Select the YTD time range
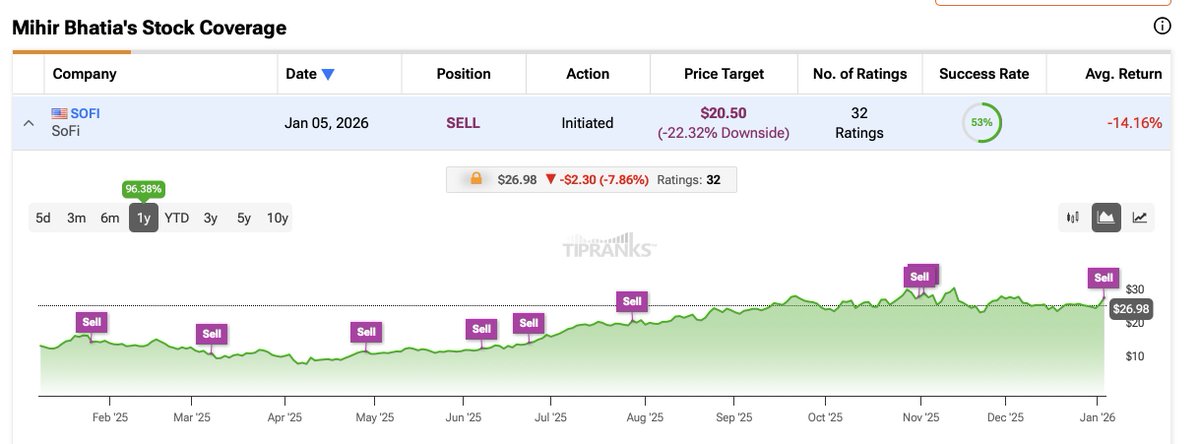Screen dimensions: 1200x444 pyautogui.click(x=177, y=218)
